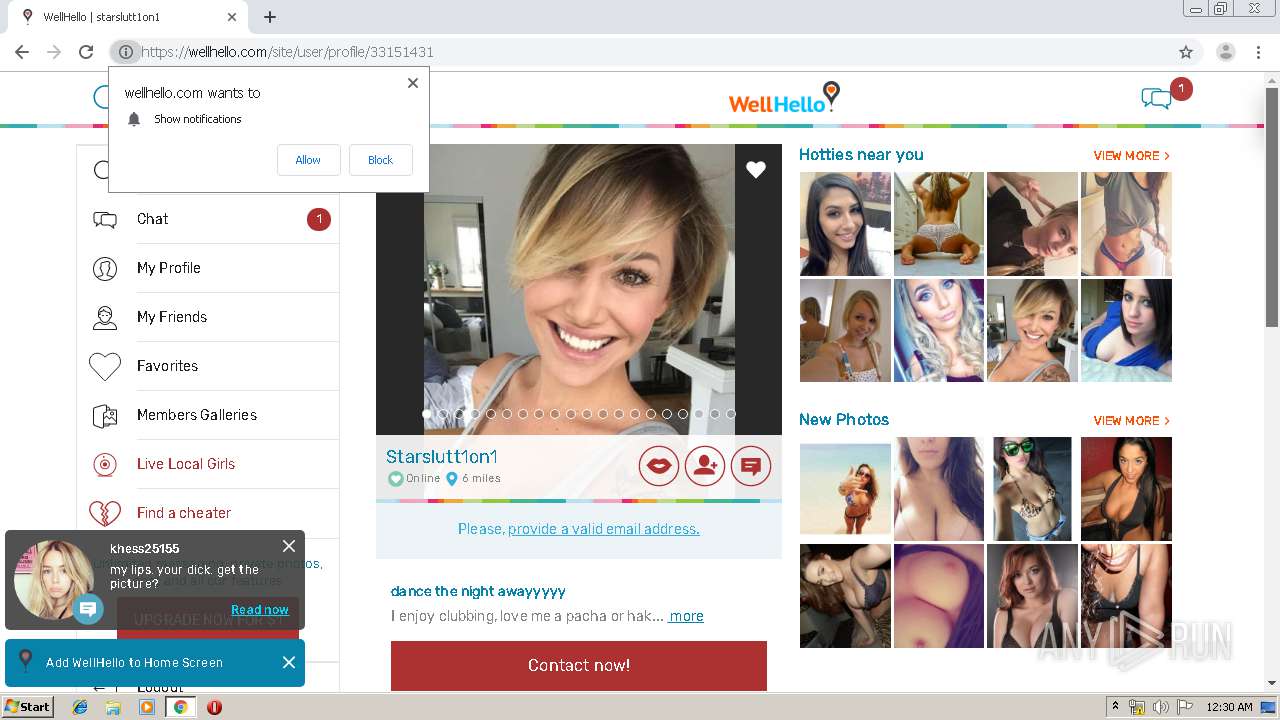Open the chat messages icon in header

[1156, 98]
